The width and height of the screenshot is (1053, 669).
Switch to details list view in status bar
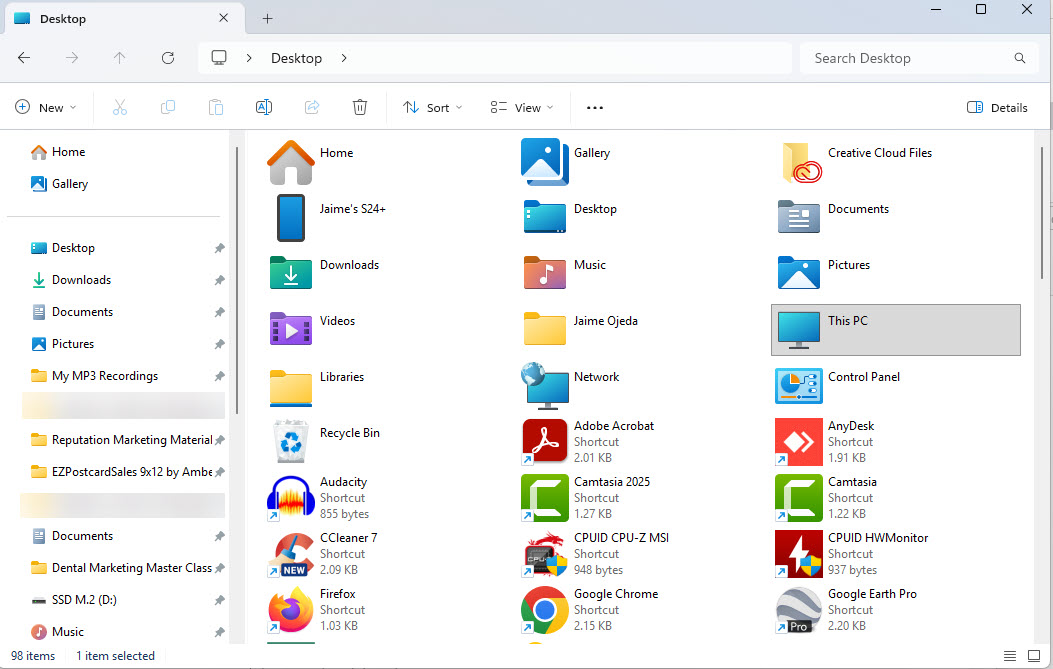coord(1010,656)
